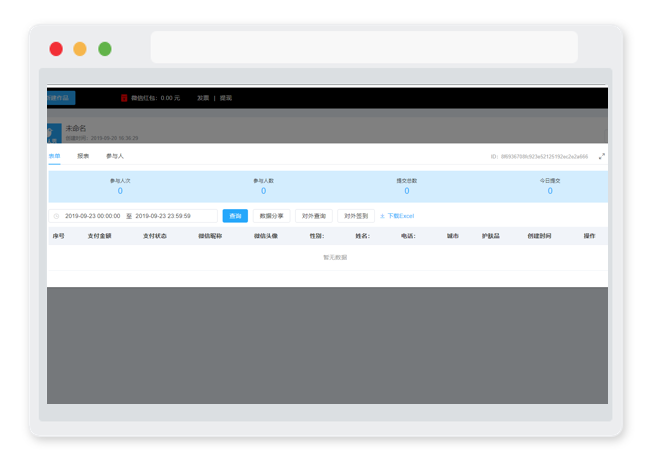
Task: Click the 创建时间 column header
Action: click(539, 236)
